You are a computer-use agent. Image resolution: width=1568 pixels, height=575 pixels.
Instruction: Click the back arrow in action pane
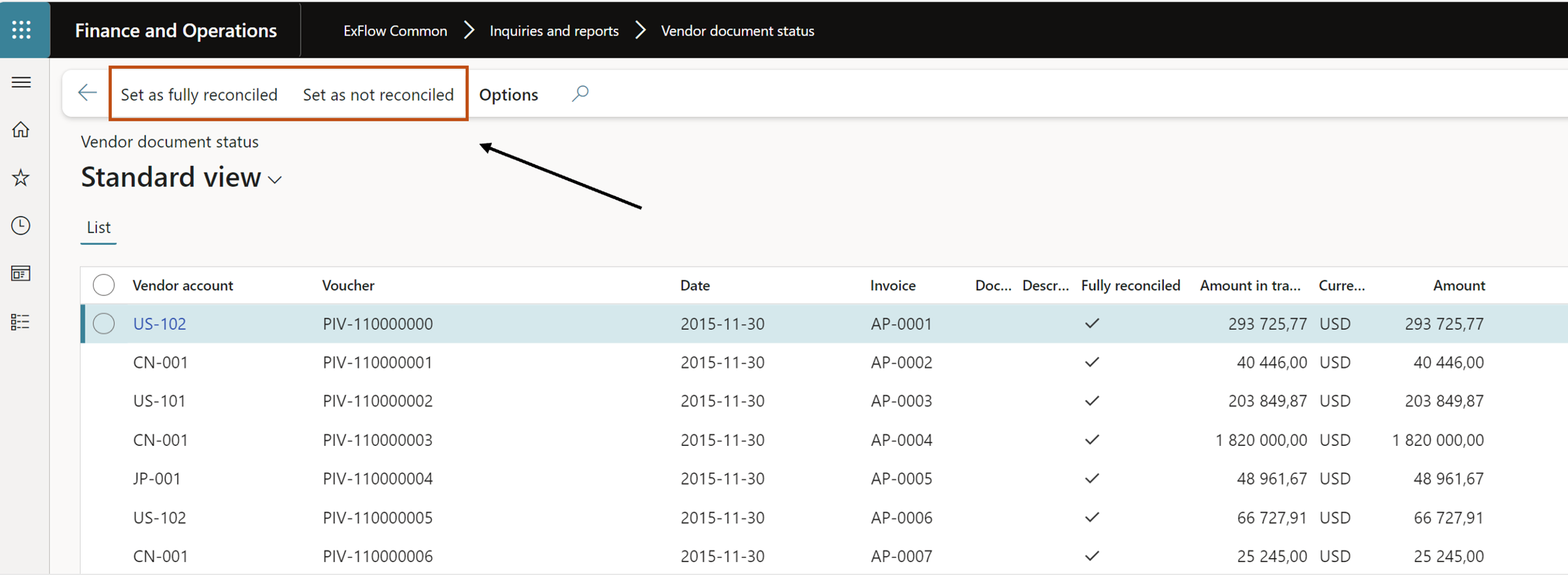click(x=87, y=93)
